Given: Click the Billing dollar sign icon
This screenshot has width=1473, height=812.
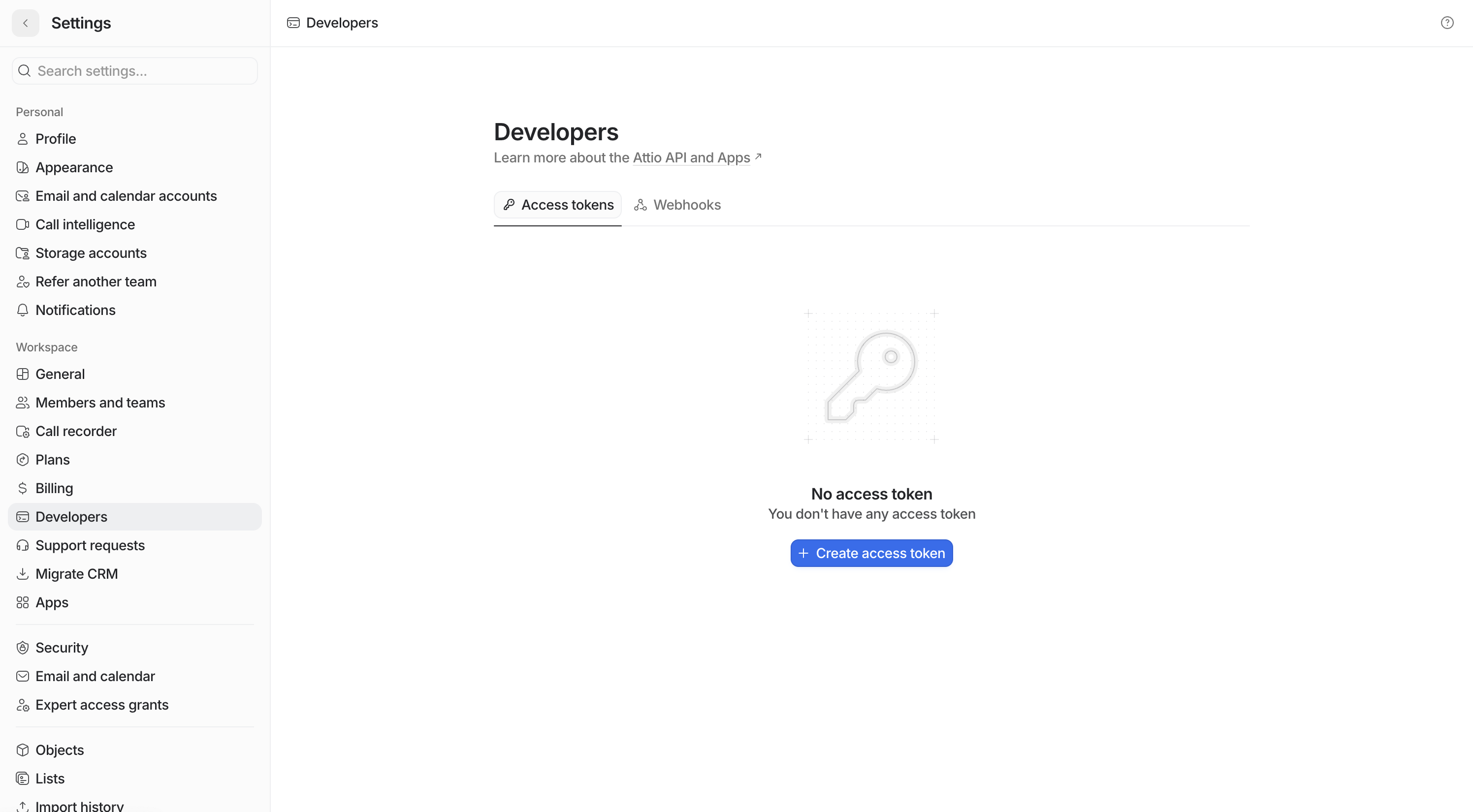Looking at the screenshot, I should (x=22, y=488).
